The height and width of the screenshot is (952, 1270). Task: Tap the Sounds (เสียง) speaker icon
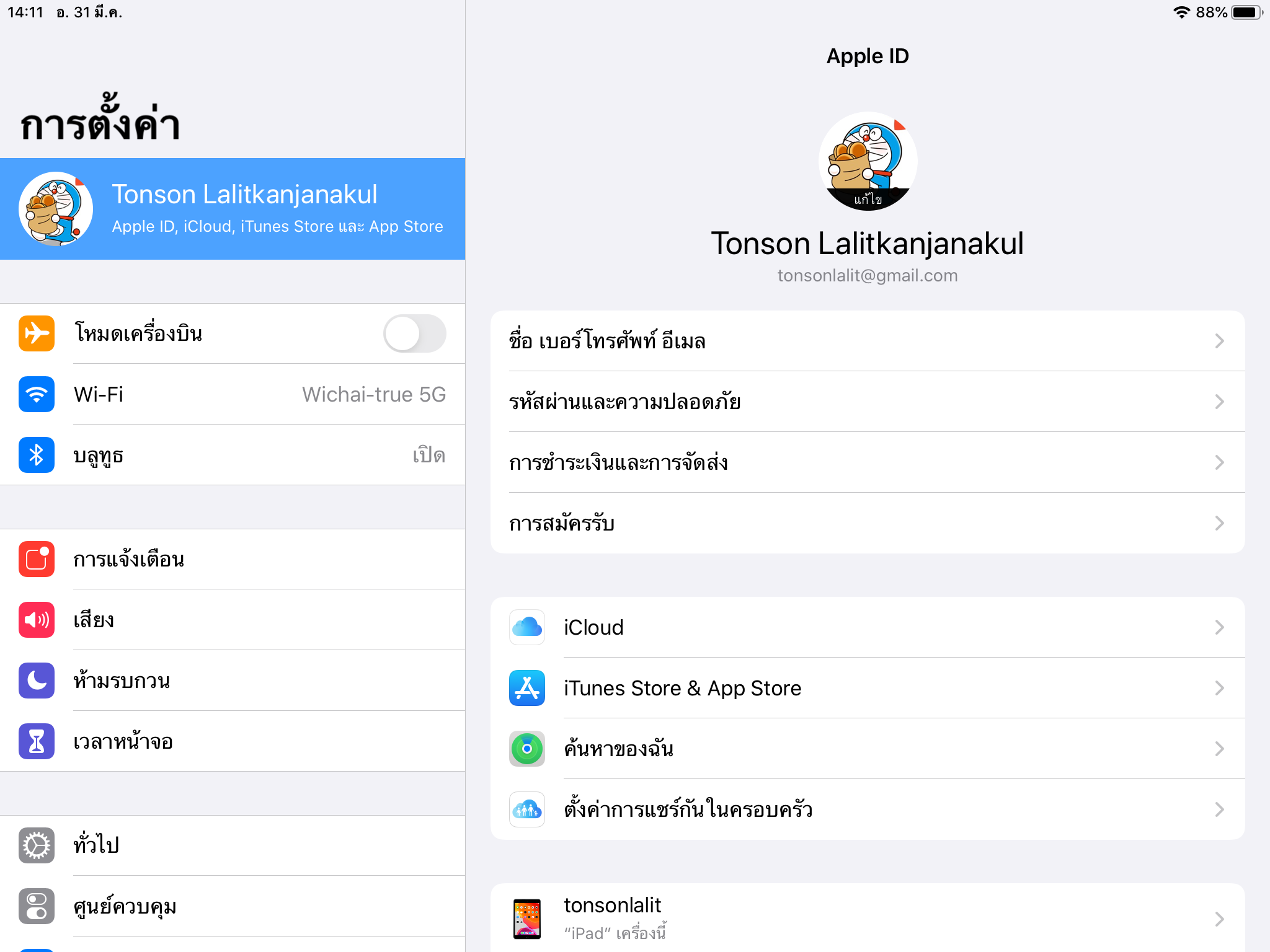tap(37, 620)
